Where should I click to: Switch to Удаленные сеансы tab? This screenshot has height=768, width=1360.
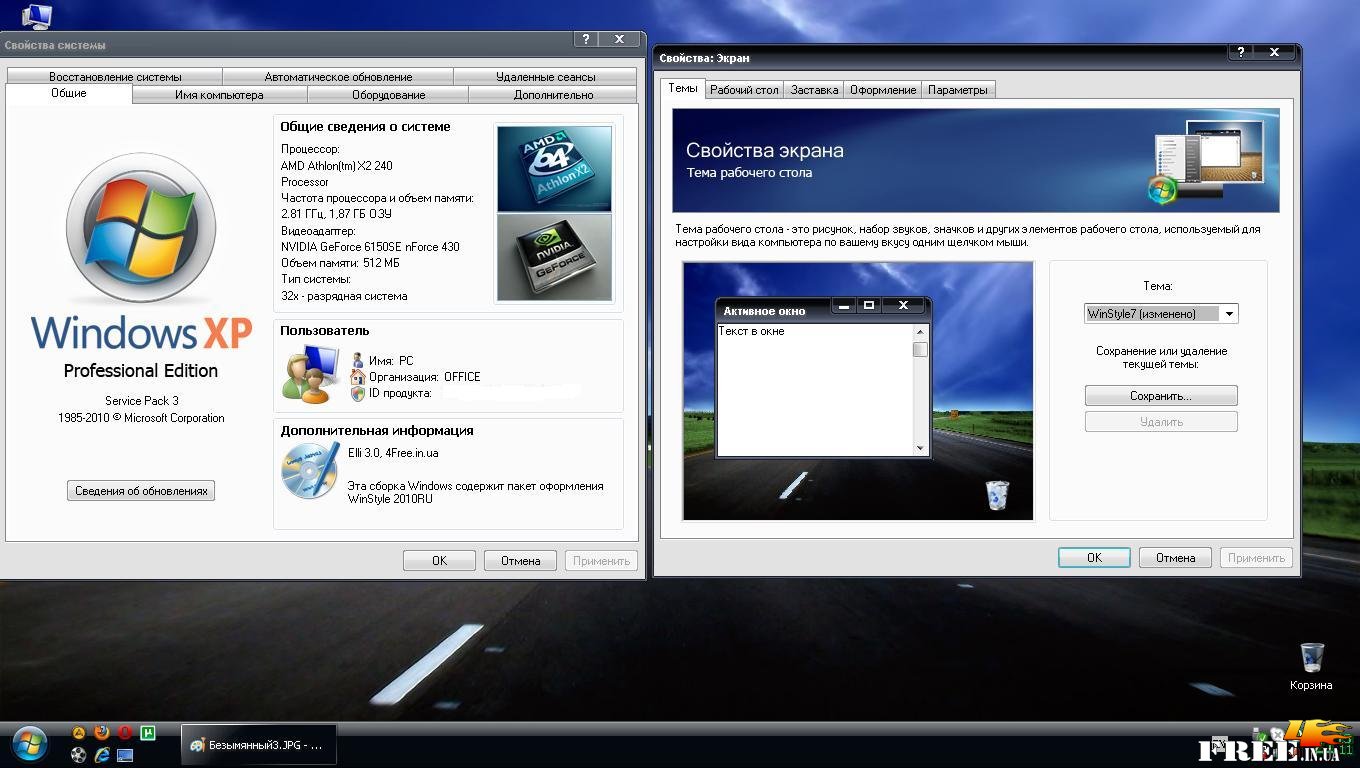tap(545, 77)
